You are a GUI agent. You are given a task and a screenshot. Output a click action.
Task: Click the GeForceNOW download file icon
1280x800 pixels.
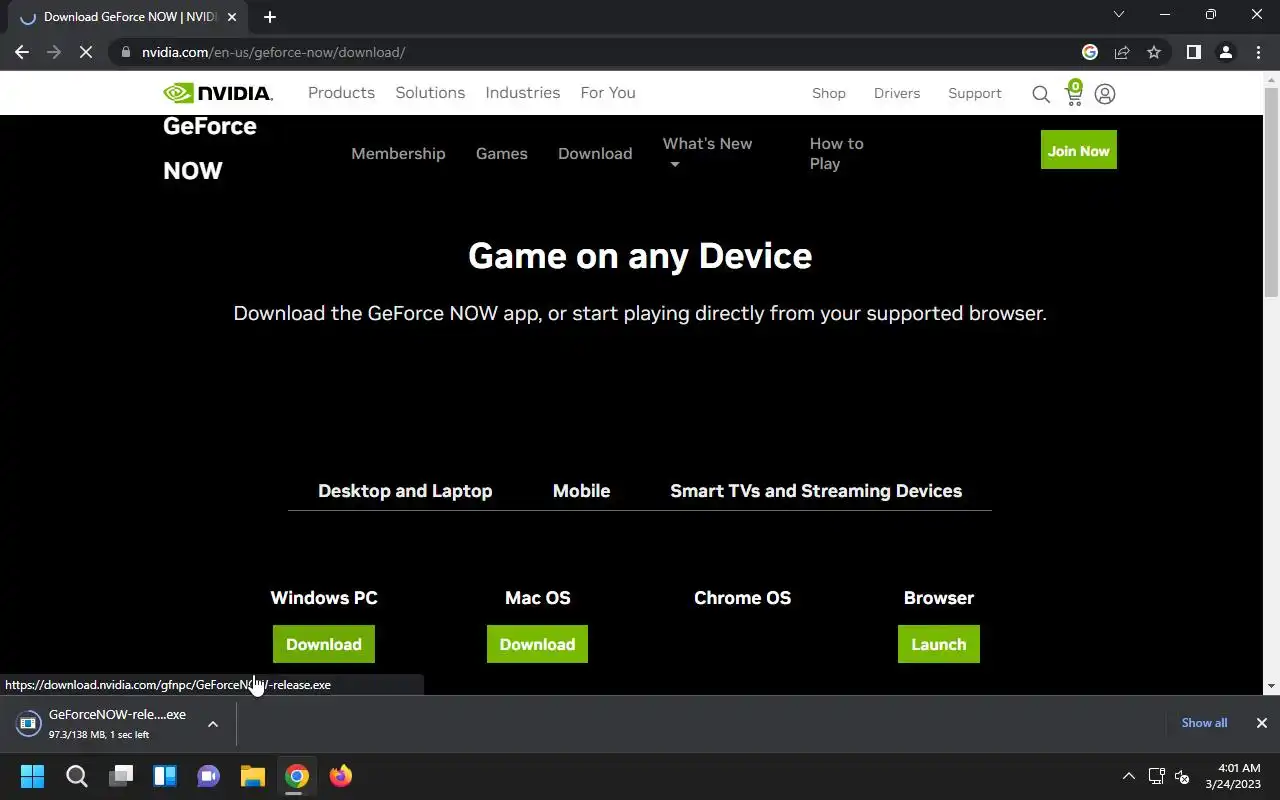click(29, 723)
